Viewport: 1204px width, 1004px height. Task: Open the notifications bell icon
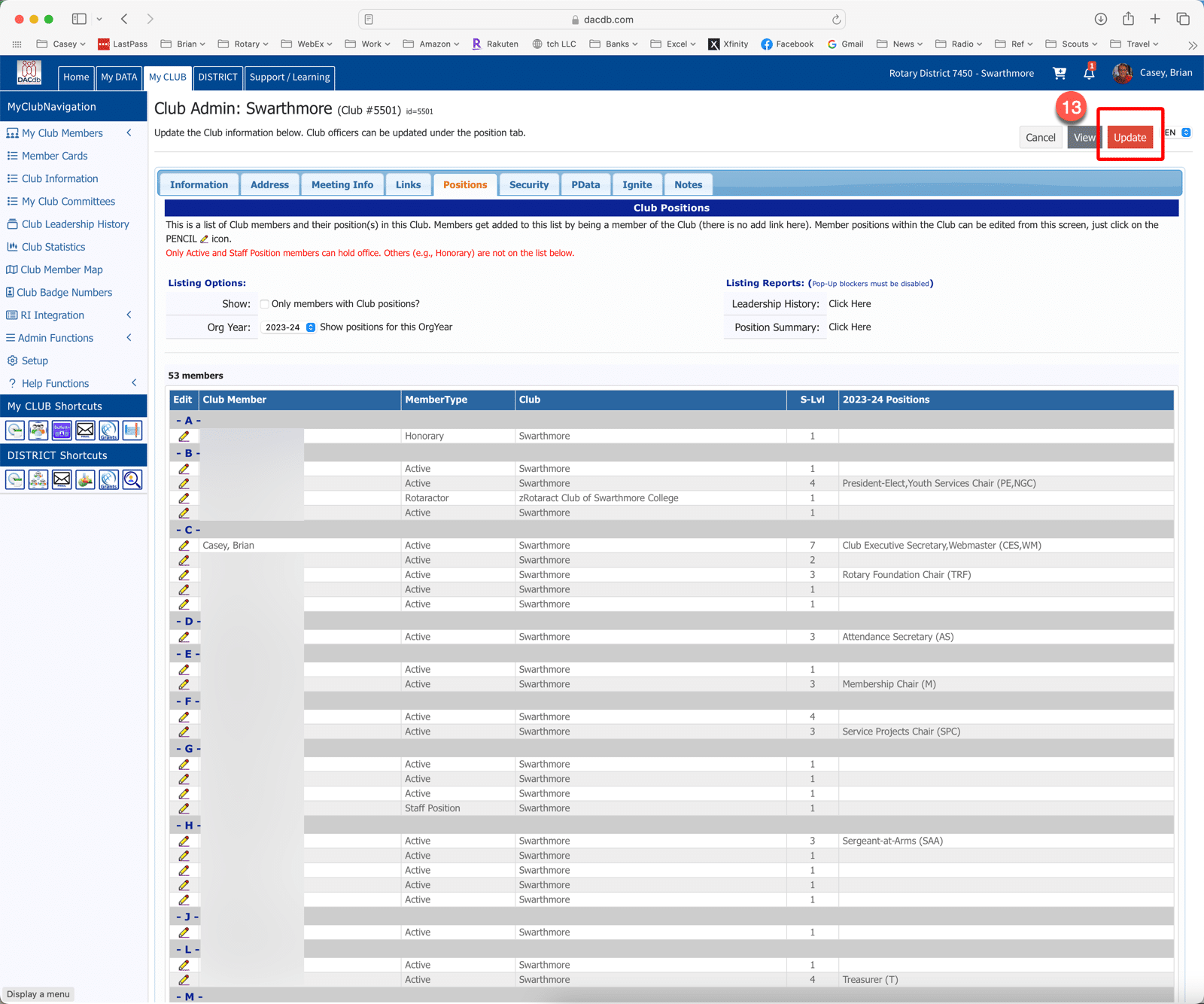(x=1089, y=72)
